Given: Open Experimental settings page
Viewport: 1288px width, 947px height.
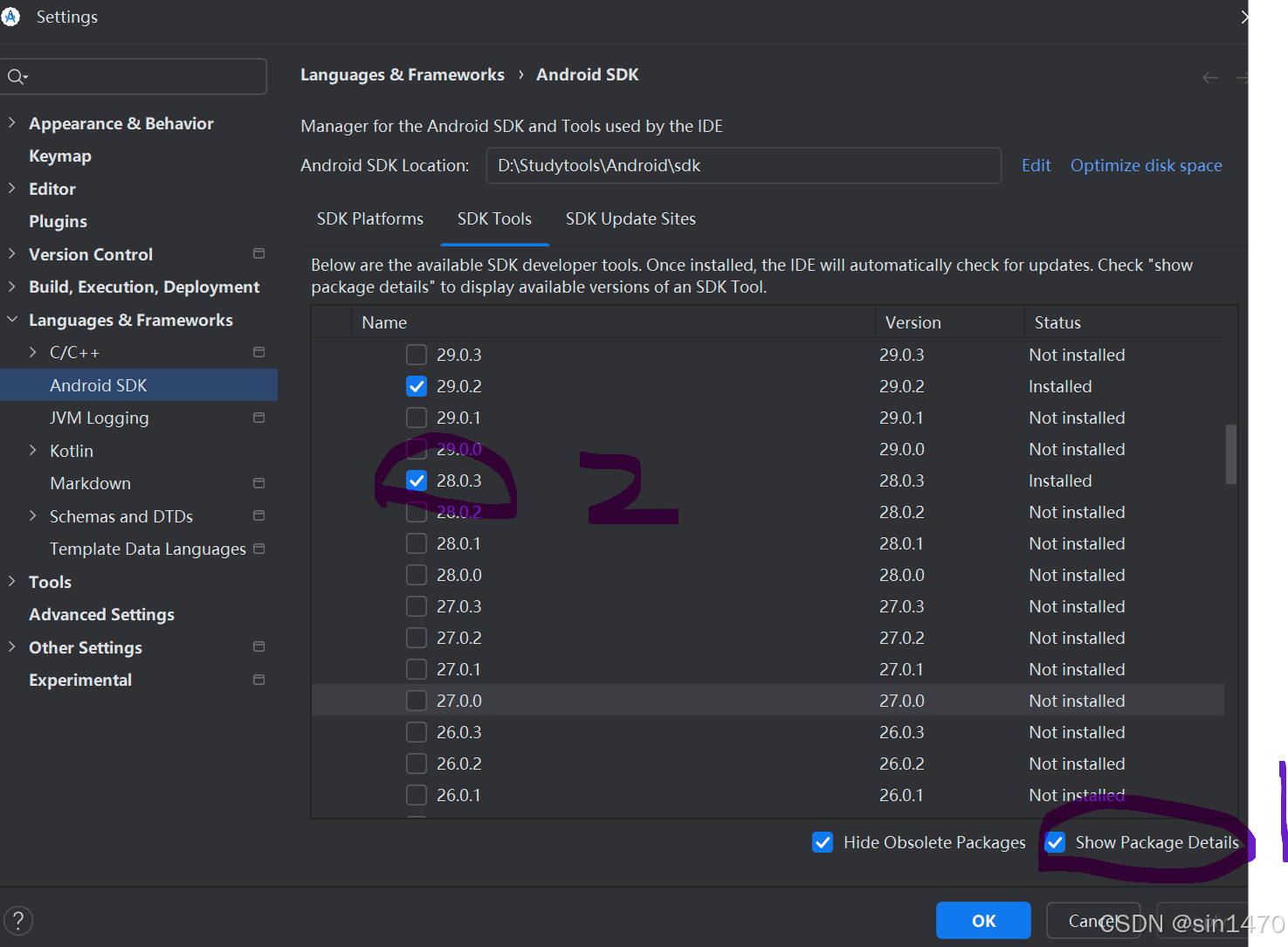Looking at the screenshot, I should (80, 680).
